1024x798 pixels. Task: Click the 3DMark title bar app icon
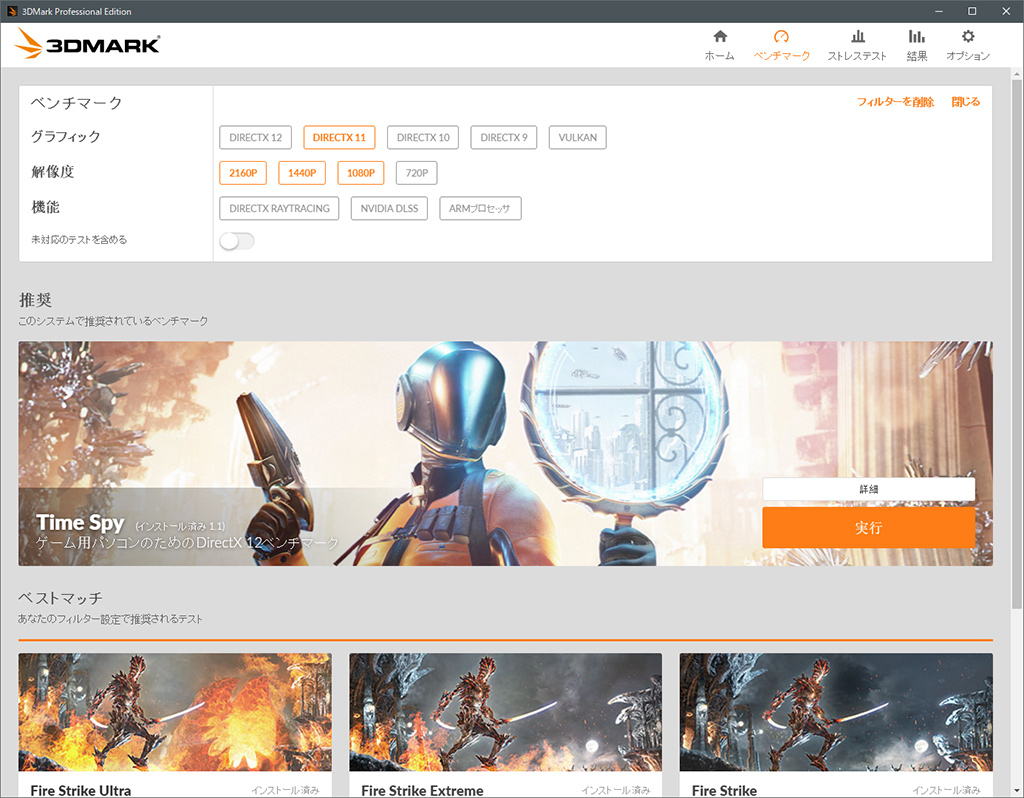tap(12, 11)
